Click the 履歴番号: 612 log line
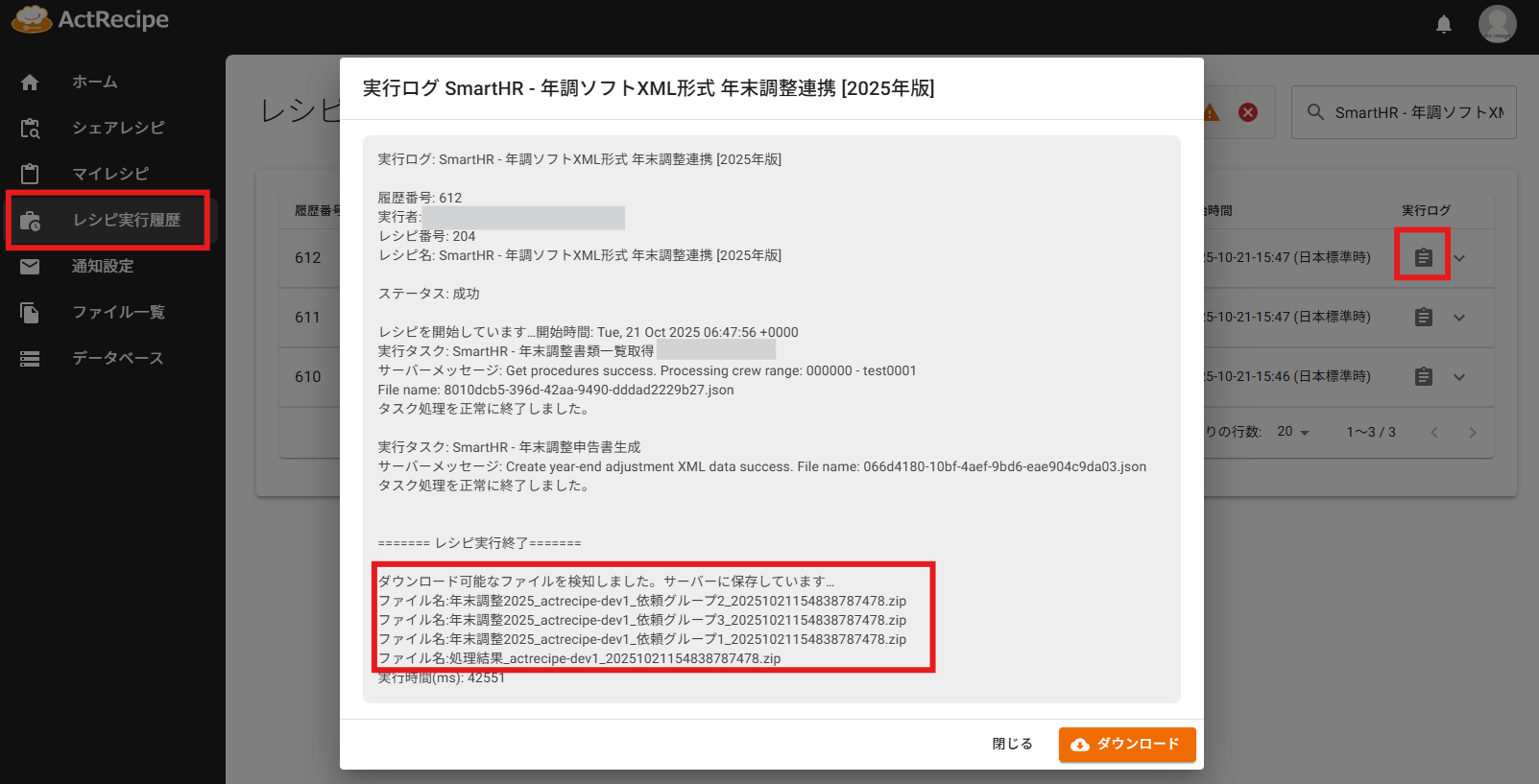This screenshot has width=1539, height=784. [420, 198]
